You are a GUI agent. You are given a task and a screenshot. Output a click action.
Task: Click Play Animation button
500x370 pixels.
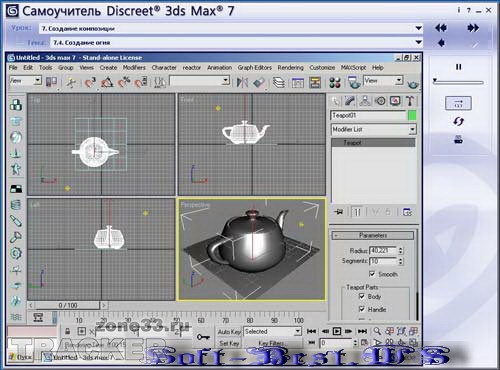point(337,331)
